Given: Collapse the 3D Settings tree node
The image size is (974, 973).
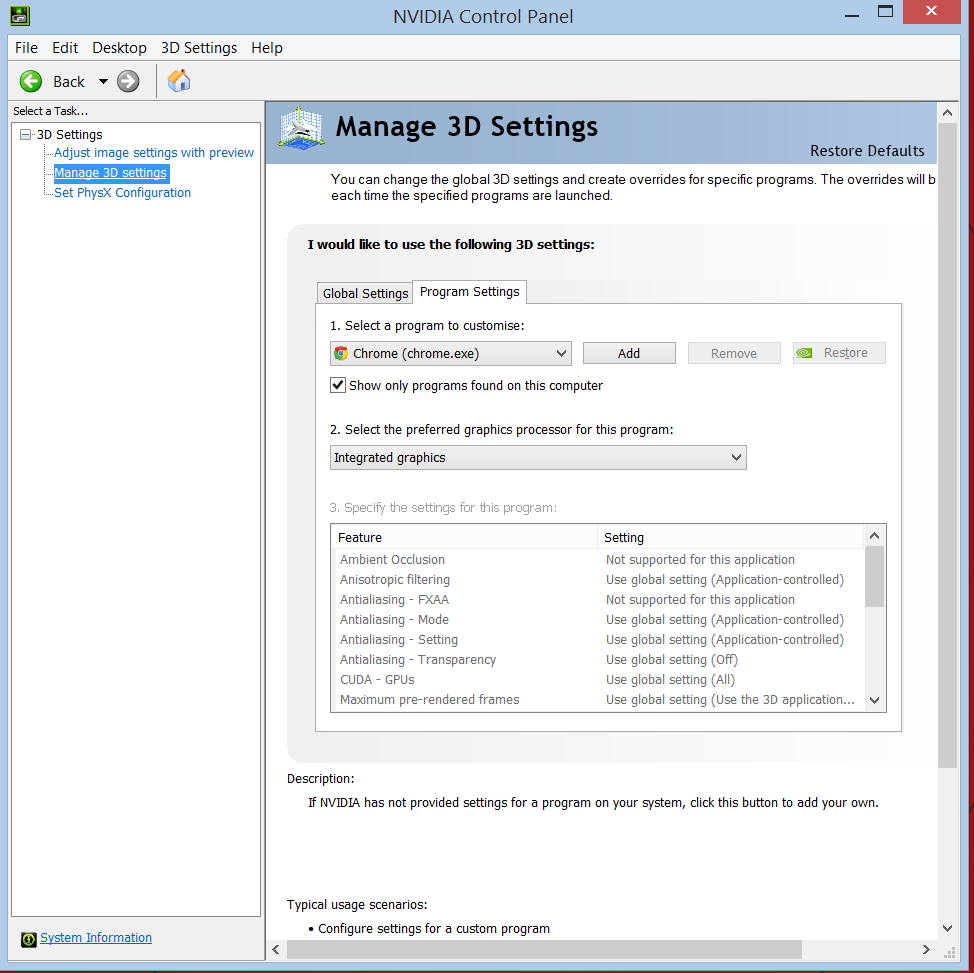Looking at the screenshot, I should (x=25, y=134).
